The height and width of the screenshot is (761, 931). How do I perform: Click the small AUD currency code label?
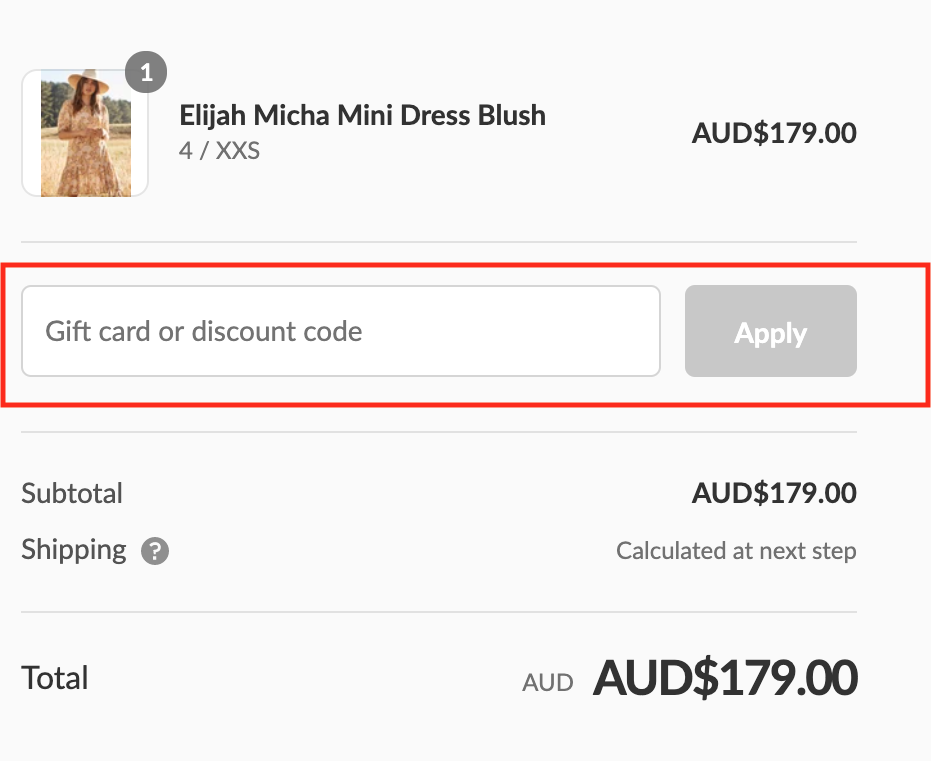click(548, 683)
